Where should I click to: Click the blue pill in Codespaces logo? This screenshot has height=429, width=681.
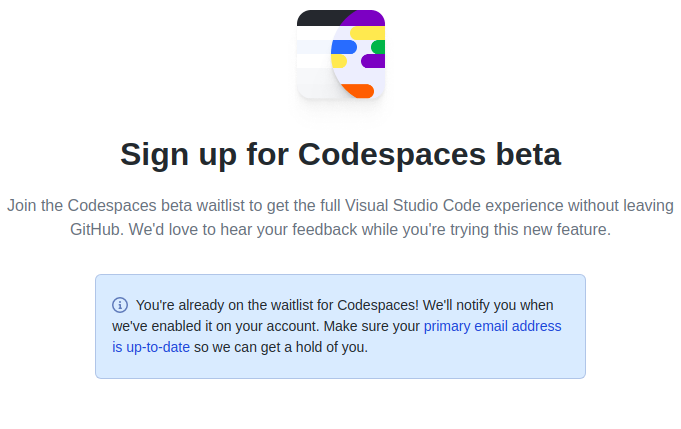(x=344, y=47)
